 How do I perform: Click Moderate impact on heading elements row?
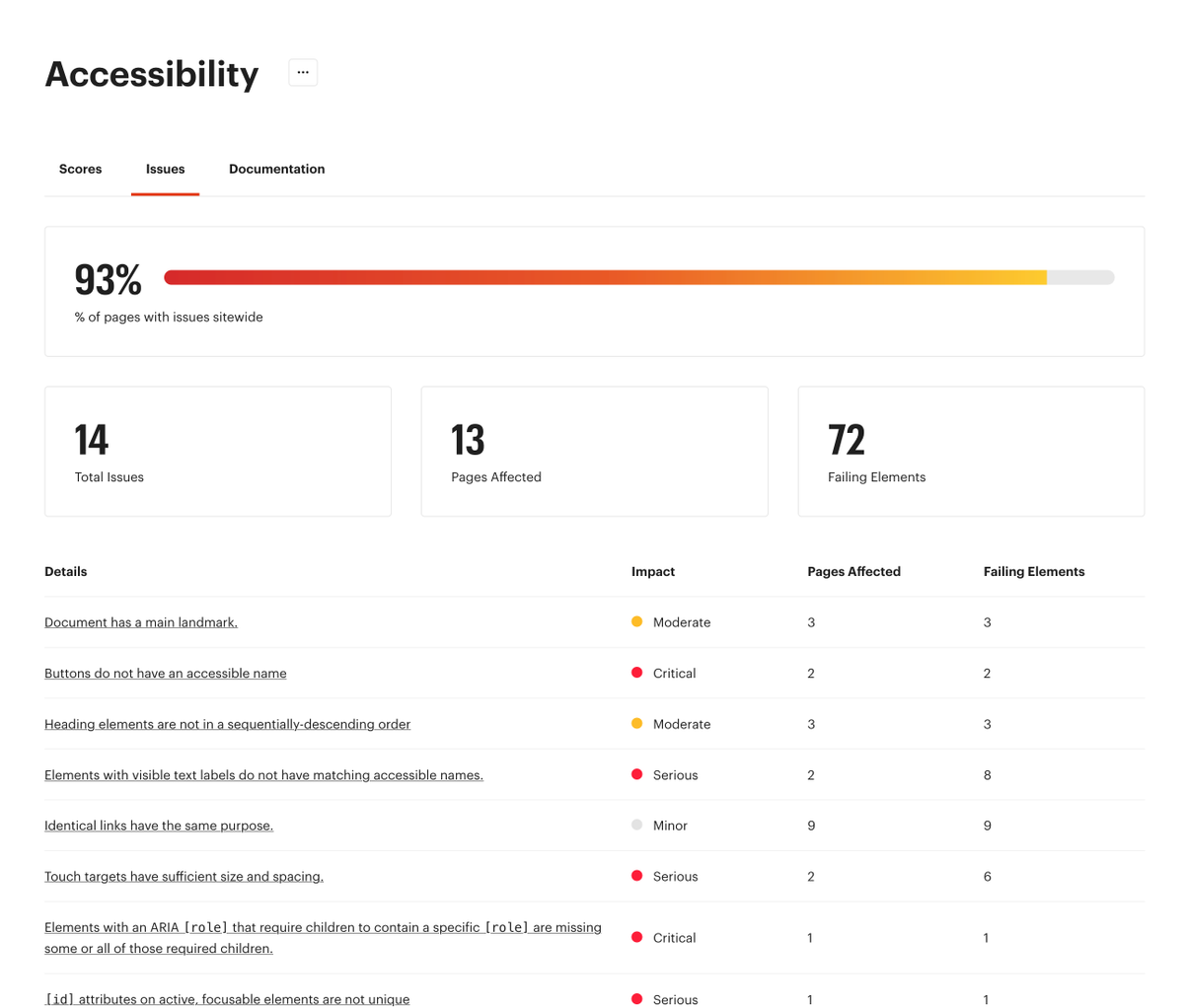coord(671,724)
